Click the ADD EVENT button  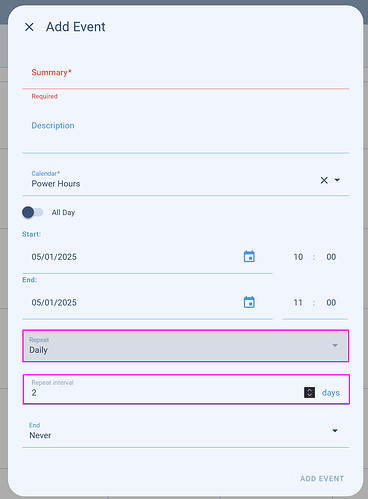[x=322, y=478]
